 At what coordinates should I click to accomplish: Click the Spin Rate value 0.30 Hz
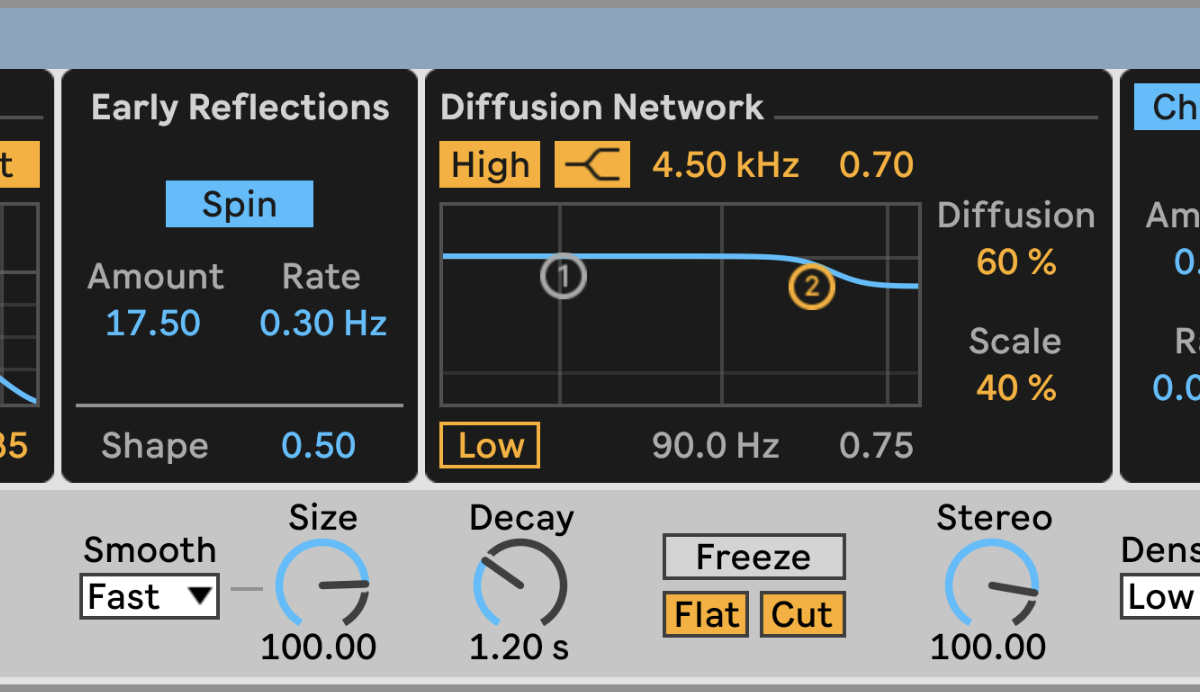coord(323,324)
